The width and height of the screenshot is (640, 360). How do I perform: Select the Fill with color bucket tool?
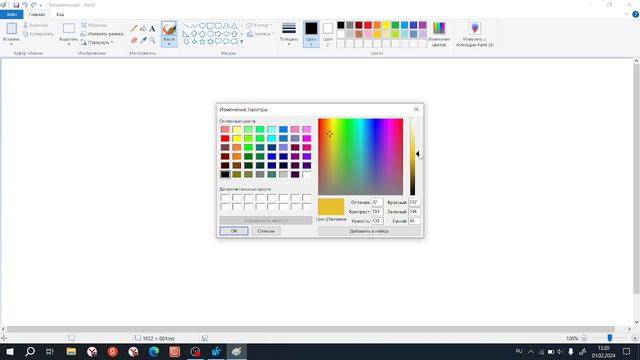(143, 29)
